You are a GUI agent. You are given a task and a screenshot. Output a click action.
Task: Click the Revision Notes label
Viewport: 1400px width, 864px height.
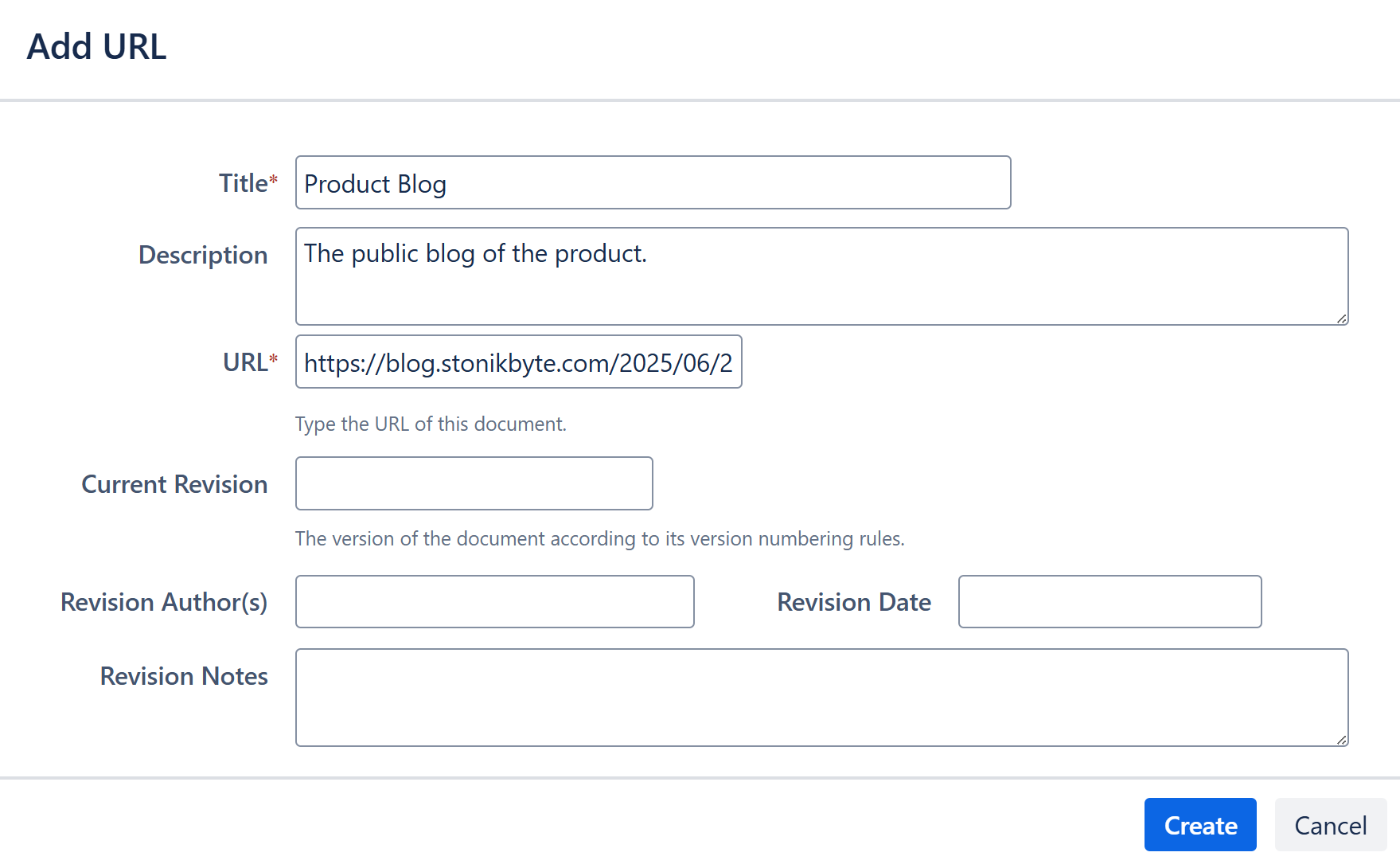point(184,676)
